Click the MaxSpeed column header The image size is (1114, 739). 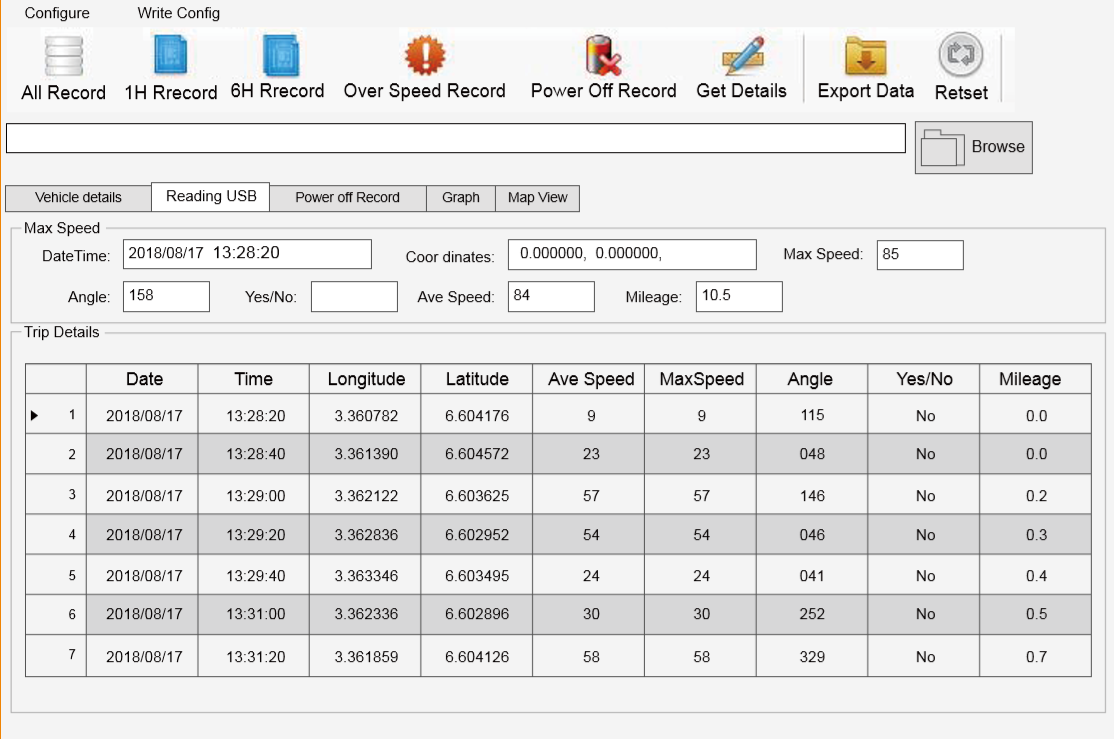click(701, 379)
